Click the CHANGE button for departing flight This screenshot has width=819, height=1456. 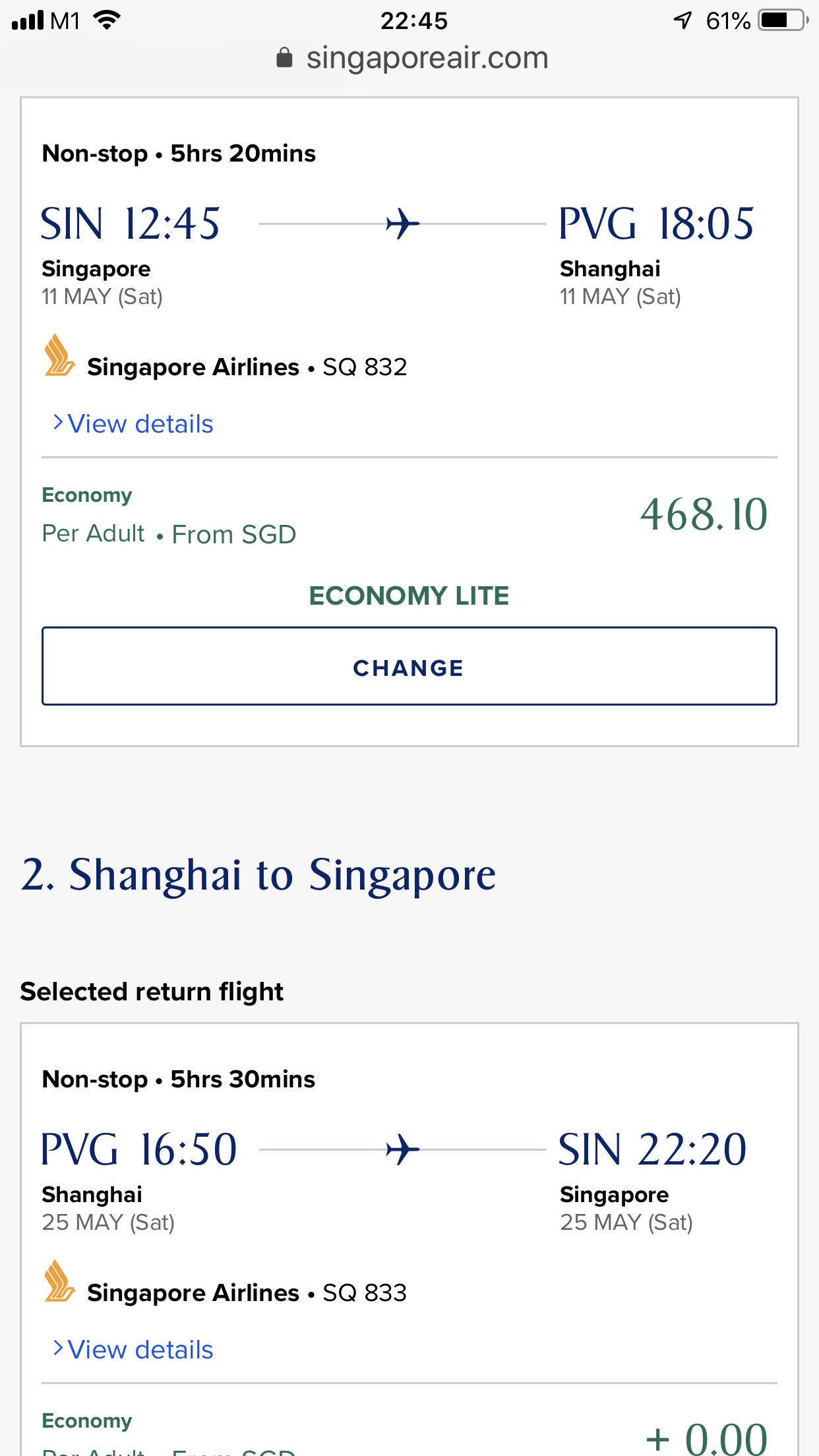click(x=409, y=666)
